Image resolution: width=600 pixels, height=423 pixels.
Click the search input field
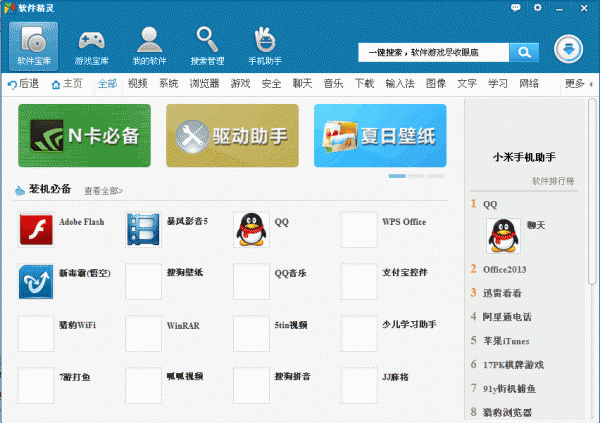click(x=434, y=52)
